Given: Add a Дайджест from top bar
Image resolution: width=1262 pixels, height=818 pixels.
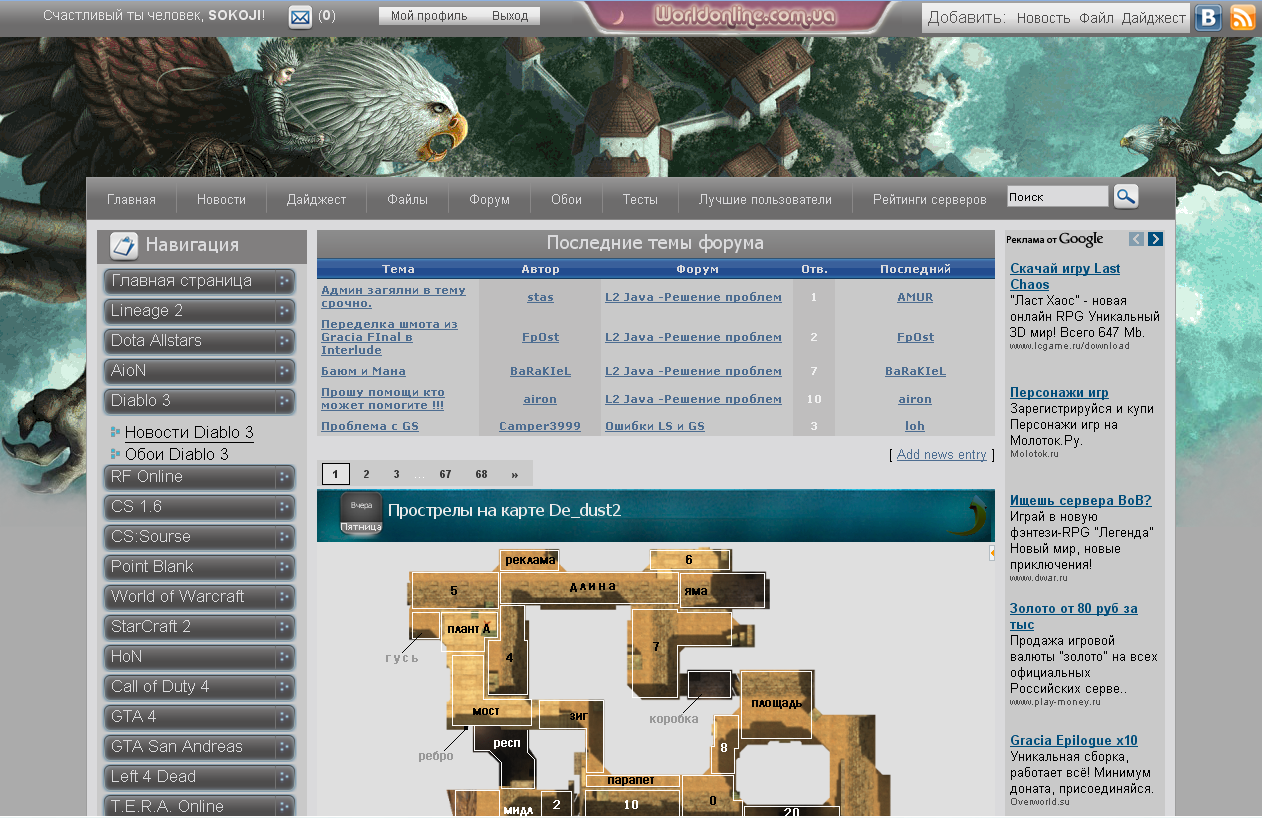Looking at the screenshot, I should coord(1153,18).
